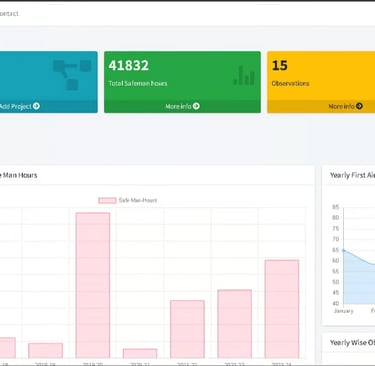Open More info under Observations

point(345,106)
